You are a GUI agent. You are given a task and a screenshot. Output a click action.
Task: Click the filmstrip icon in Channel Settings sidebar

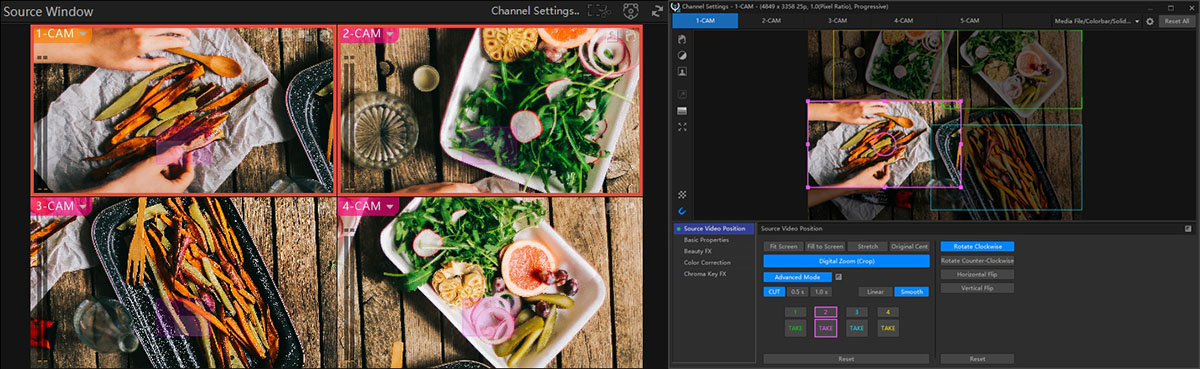682,110
